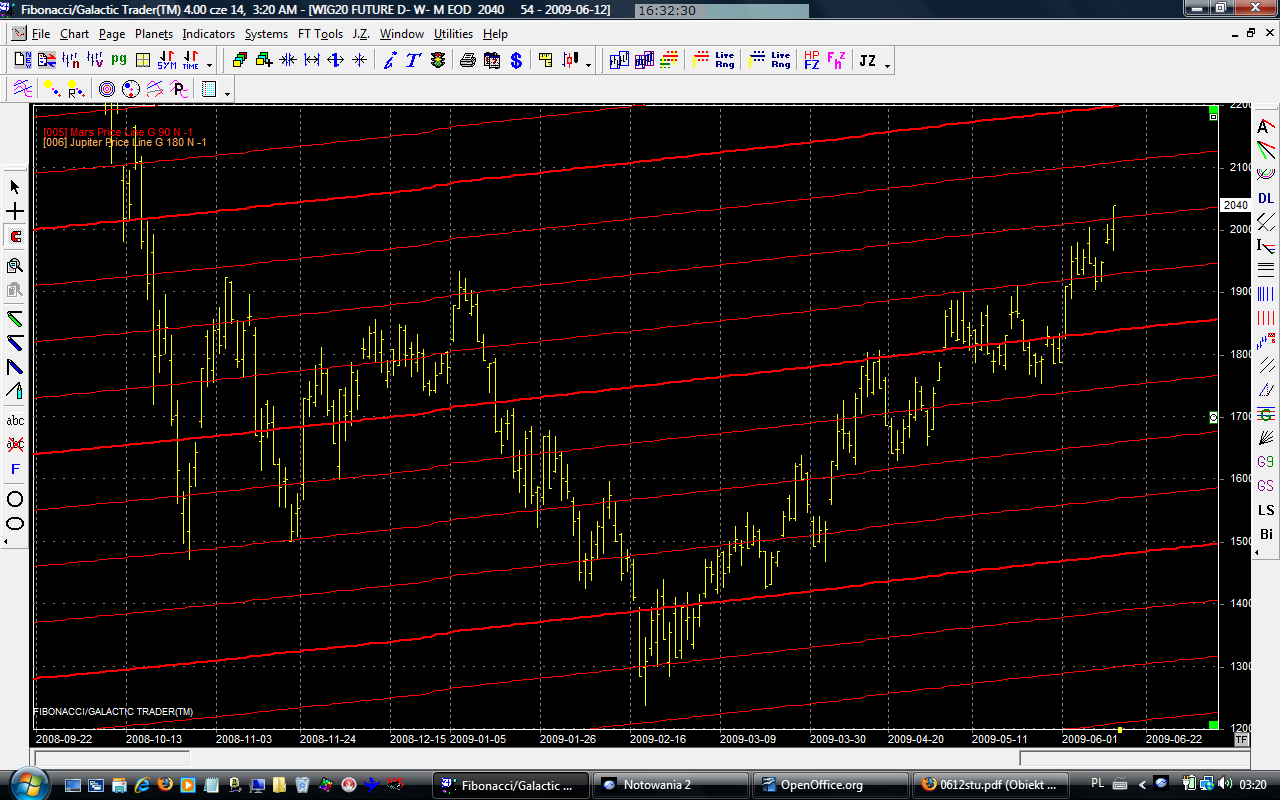Viewport: 1280px width, 800px height.
Task: Open the Planets menu
Action: 154,34
